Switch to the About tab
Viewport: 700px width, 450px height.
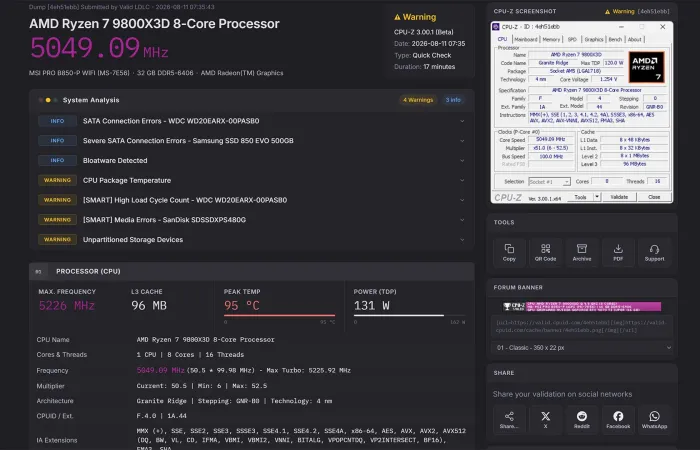click(634, 39)
